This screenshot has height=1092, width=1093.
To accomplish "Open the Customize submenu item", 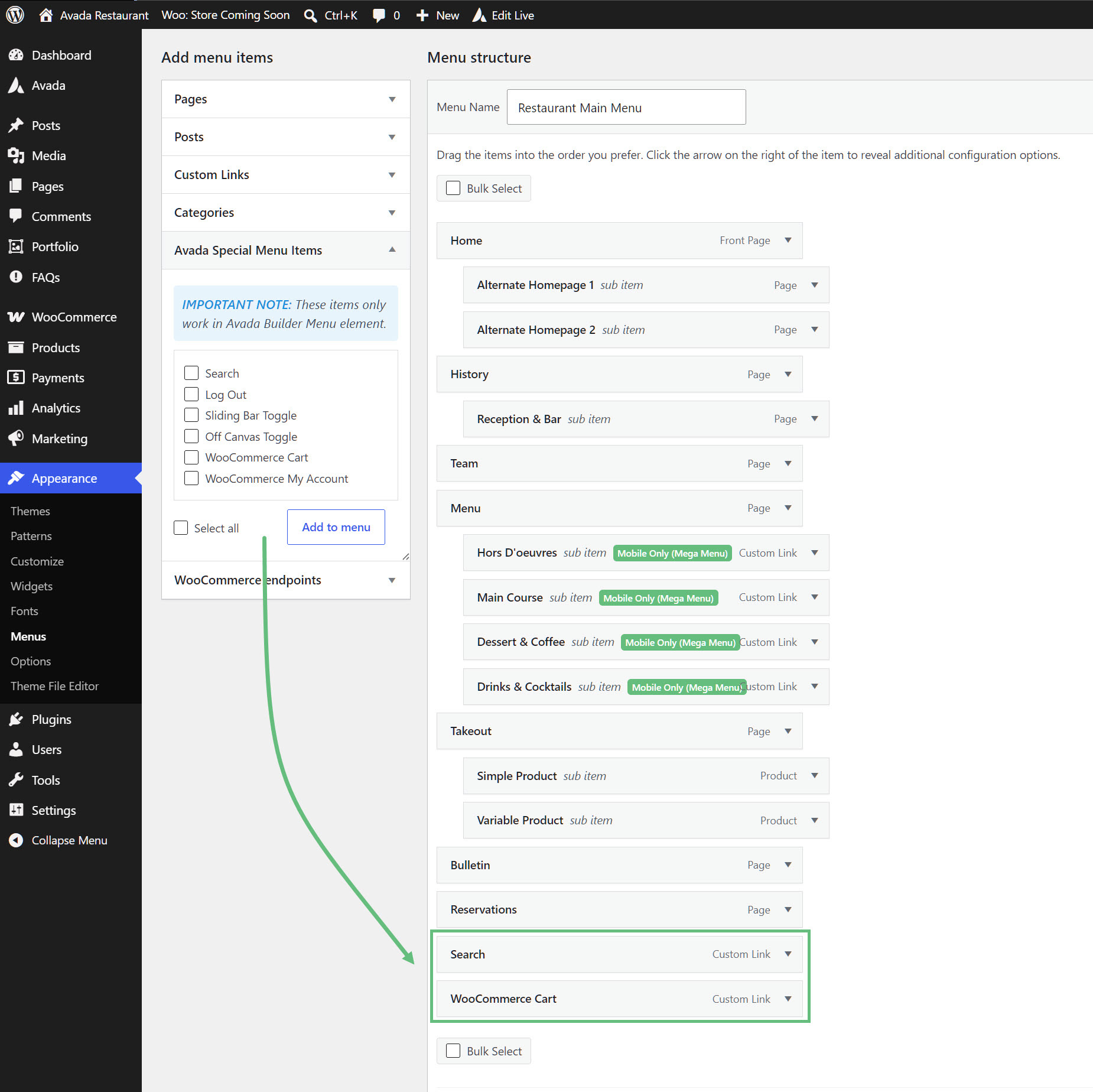I will tap(37, 561).
